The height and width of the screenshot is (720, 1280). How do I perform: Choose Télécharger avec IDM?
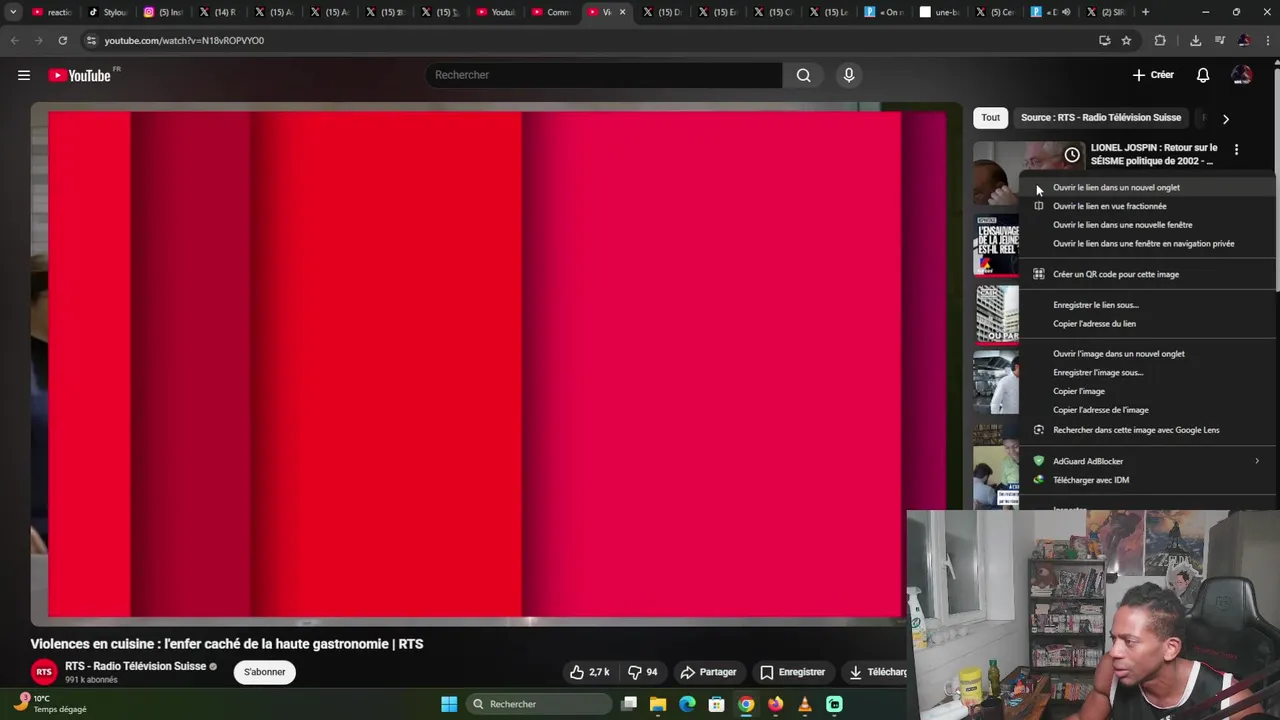click(1090, 480)
